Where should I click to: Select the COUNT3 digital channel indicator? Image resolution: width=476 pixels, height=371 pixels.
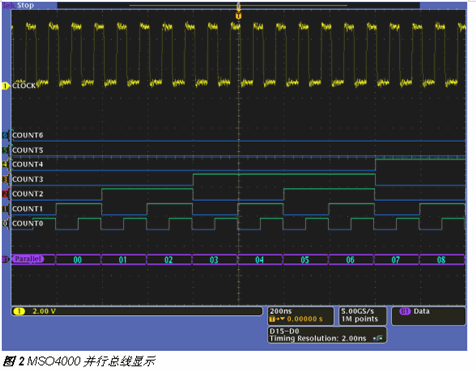coord(5,179)
